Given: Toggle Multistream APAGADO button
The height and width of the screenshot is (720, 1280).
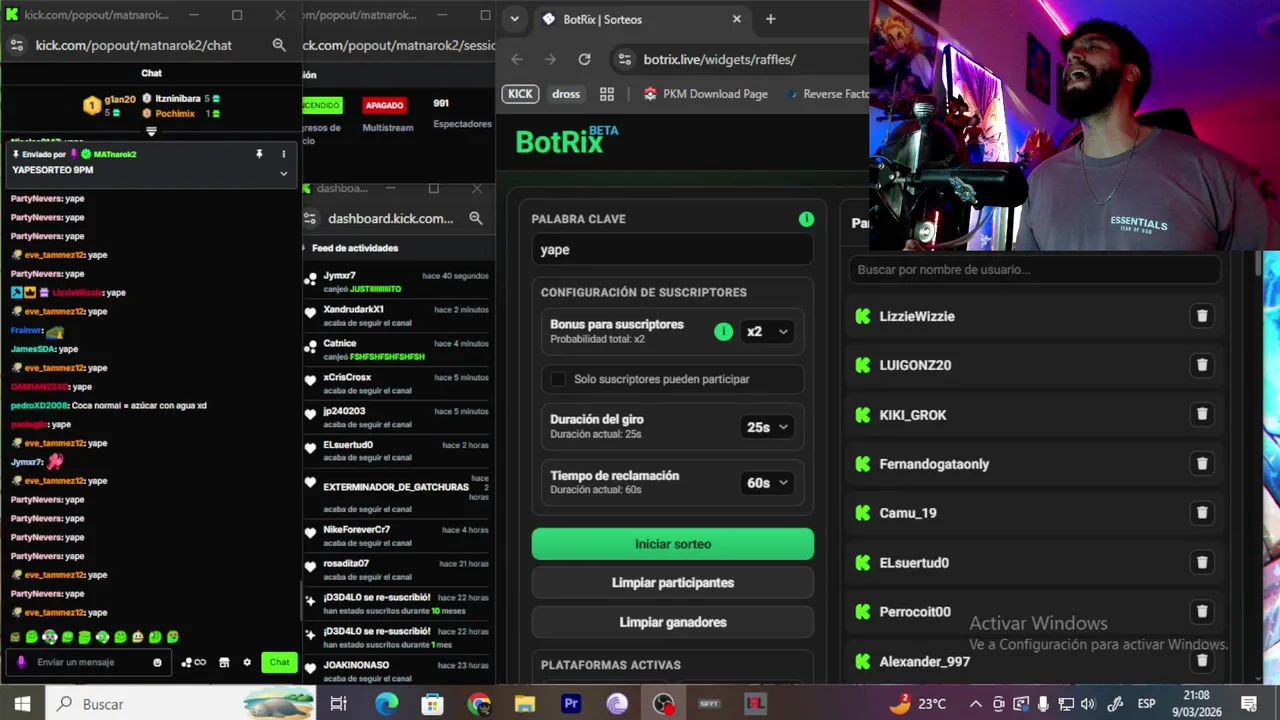Looking at the screenshot, I should 384,105.
